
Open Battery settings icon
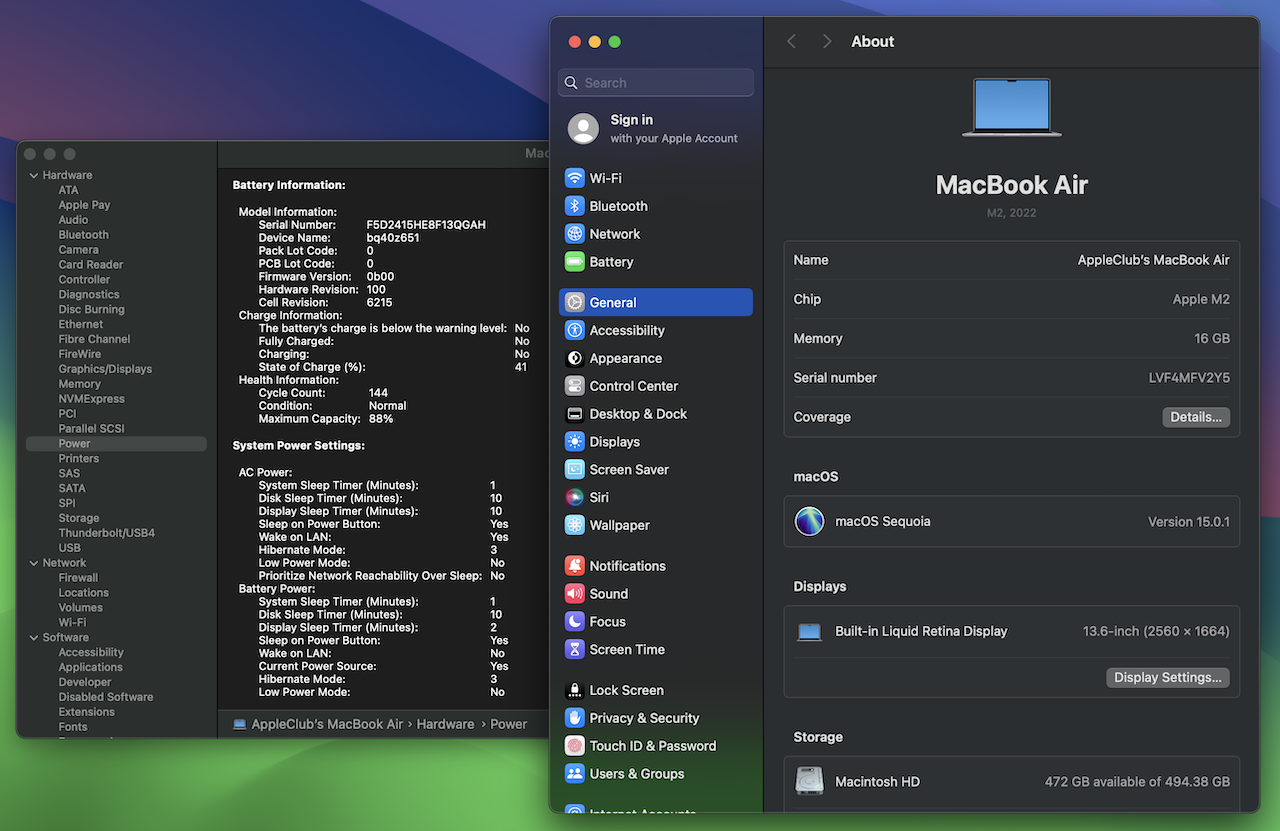click(x=574, y=262)
